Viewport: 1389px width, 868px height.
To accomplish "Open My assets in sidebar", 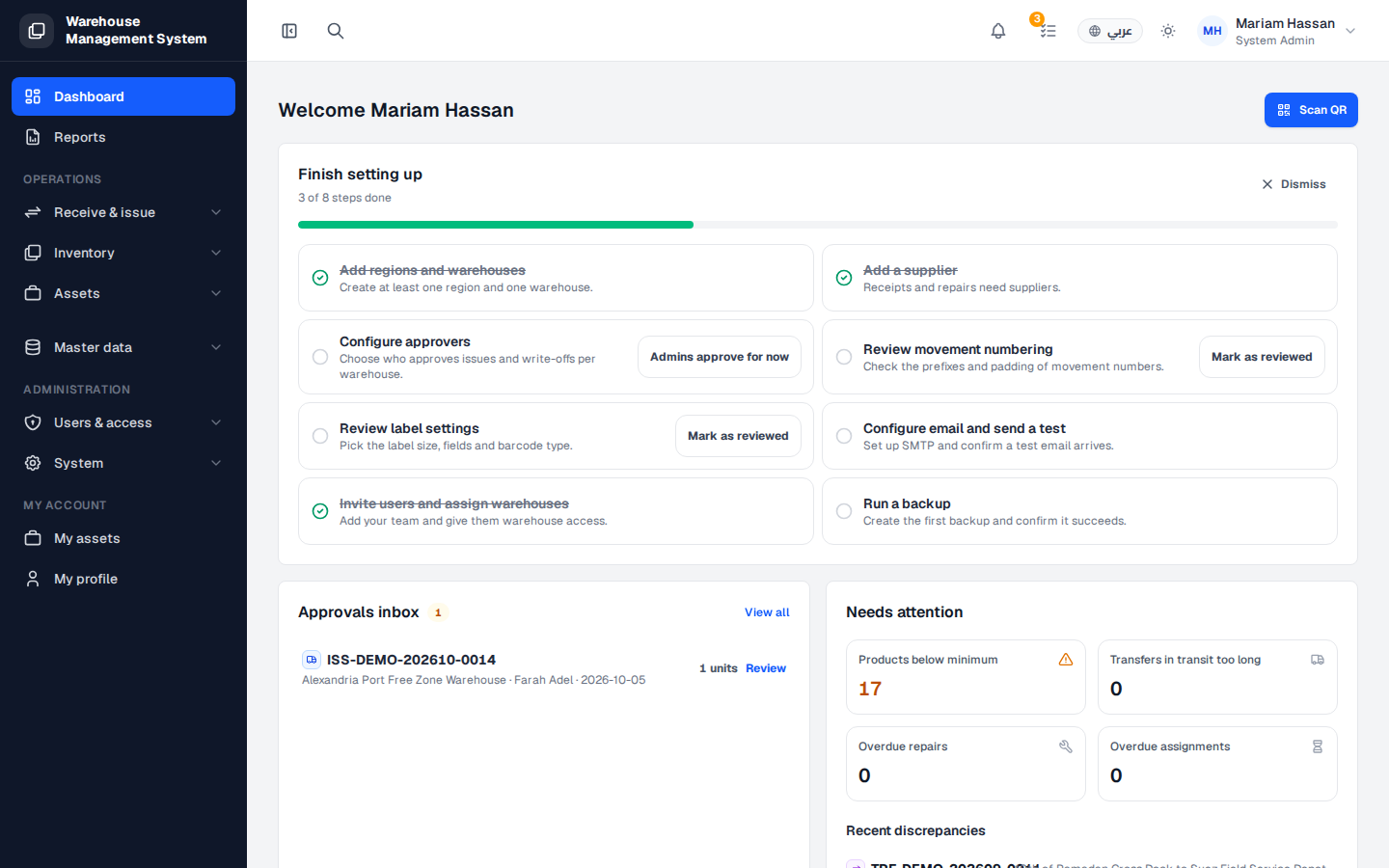I will [123, 538].
